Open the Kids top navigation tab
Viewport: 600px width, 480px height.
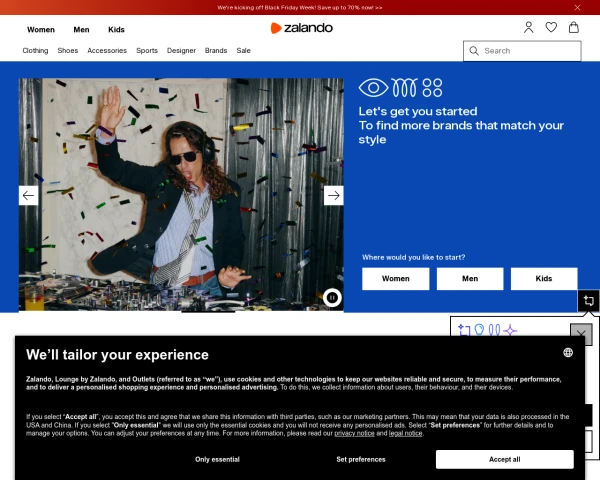pos(116,30)
